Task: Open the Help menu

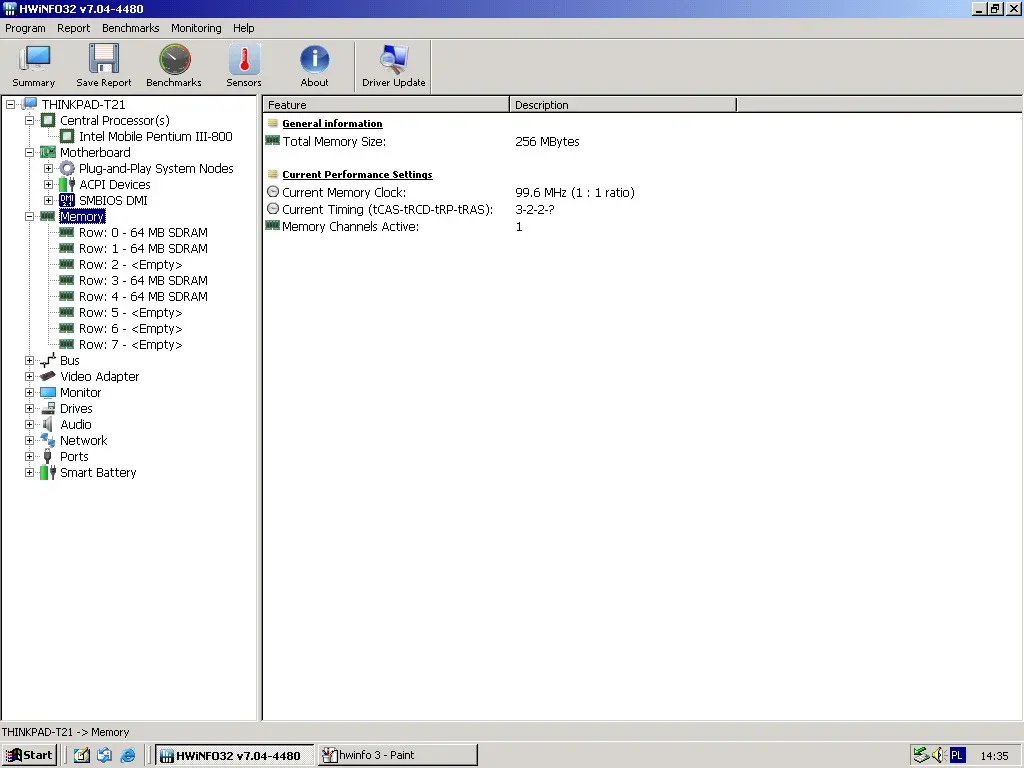Action: click(244, 28)
